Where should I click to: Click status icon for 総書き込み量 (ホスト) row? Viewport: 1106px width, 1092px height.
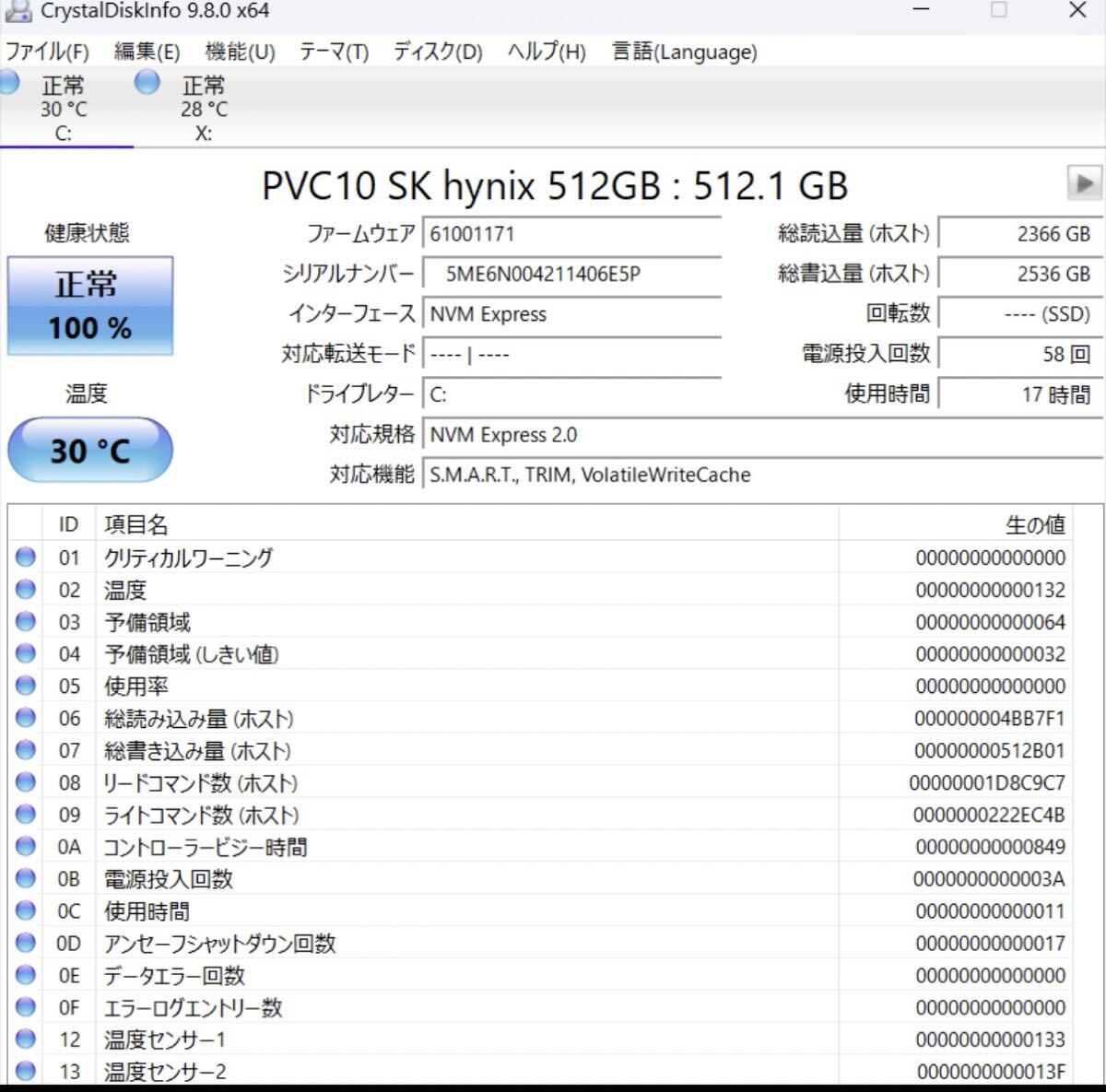pos(26,750)
